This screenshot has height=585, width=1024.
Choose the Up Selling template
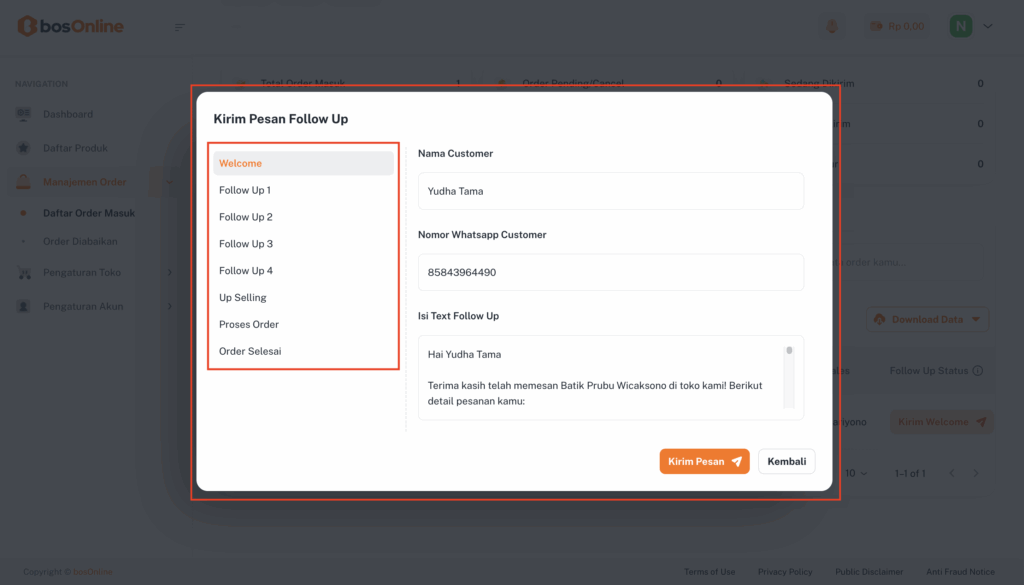[x=243, y=298]
